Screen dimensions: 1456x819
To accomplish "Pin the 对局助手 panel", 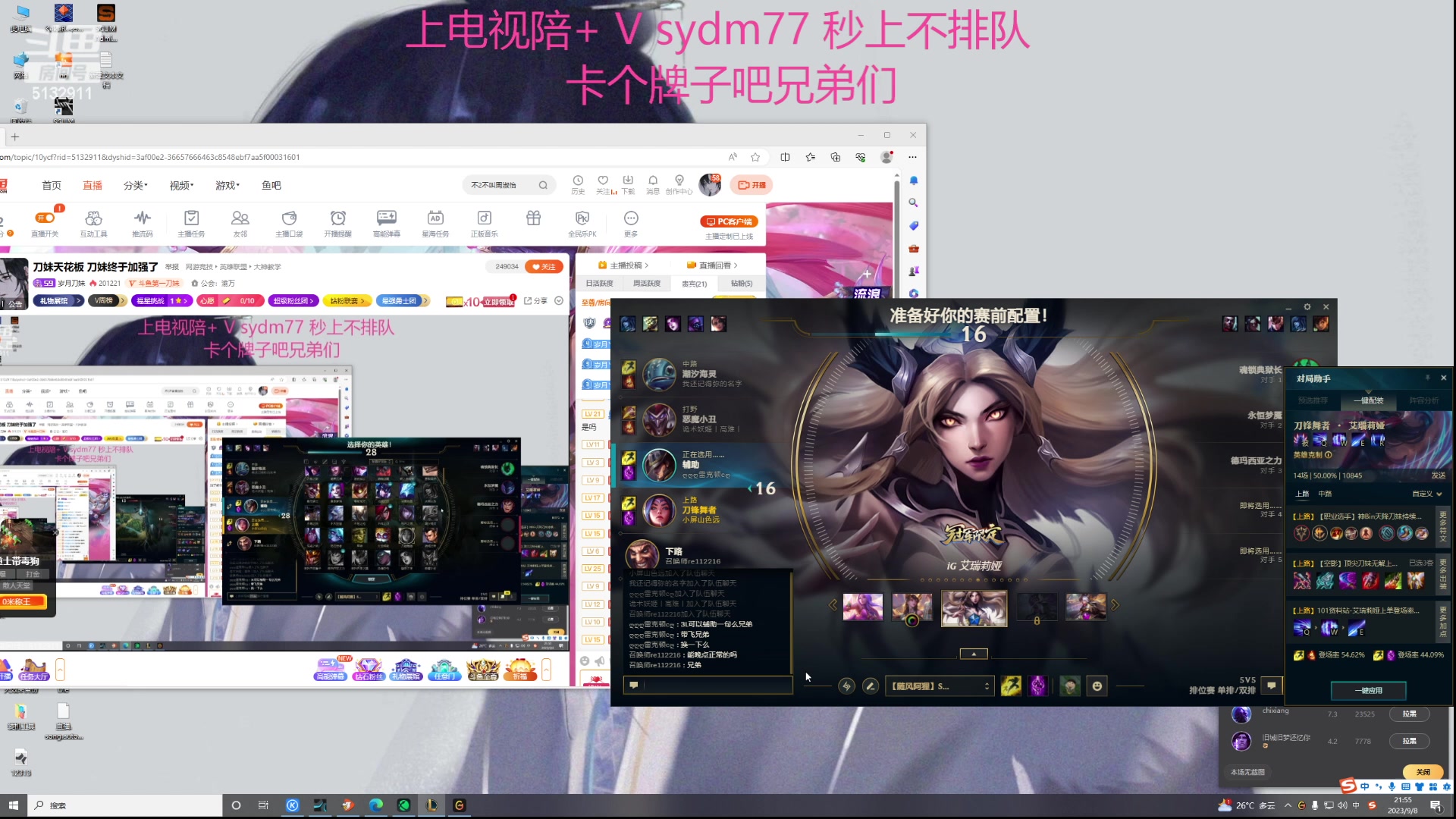I will click(1427, 378).
